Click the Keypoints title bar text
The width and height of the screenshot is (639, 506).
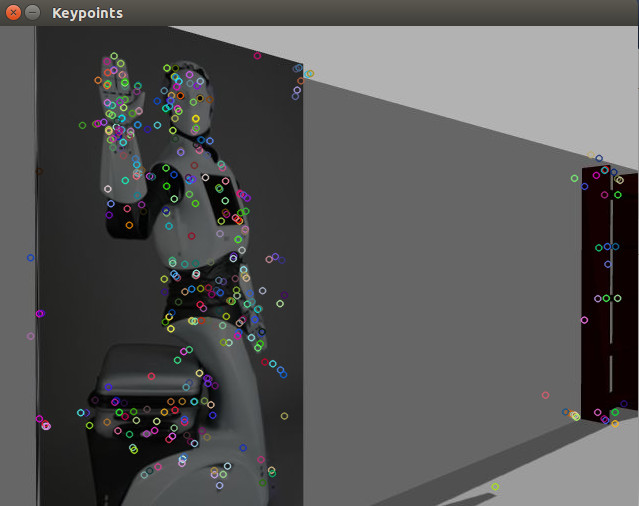tap(88, 13)
